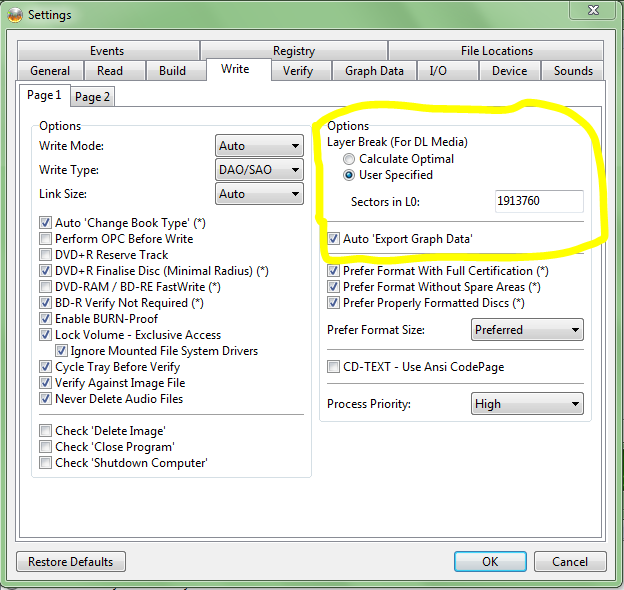624x590 pixels.
Task: Expand the Process Priority dropdown
Action: 527,404
